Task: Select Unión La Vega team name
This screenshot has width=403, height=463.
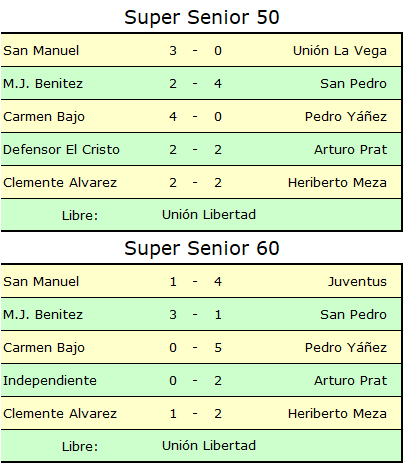Action: point(340,51)
